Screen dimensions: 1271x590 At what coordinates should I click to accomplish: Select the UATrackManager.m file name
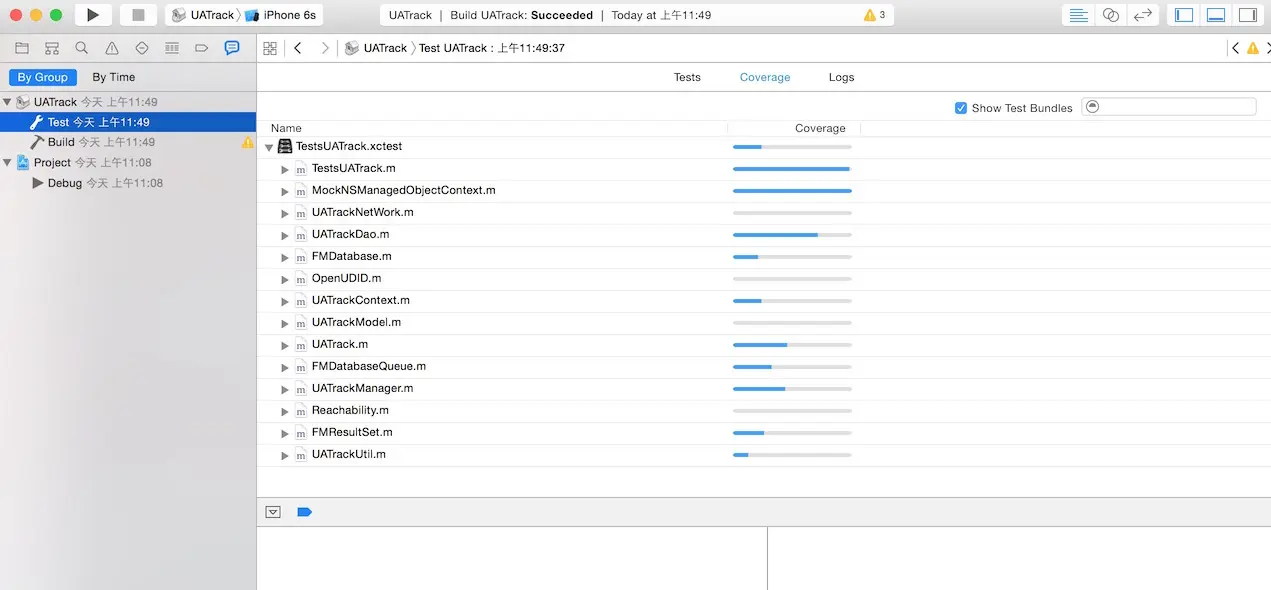point(362,388)
